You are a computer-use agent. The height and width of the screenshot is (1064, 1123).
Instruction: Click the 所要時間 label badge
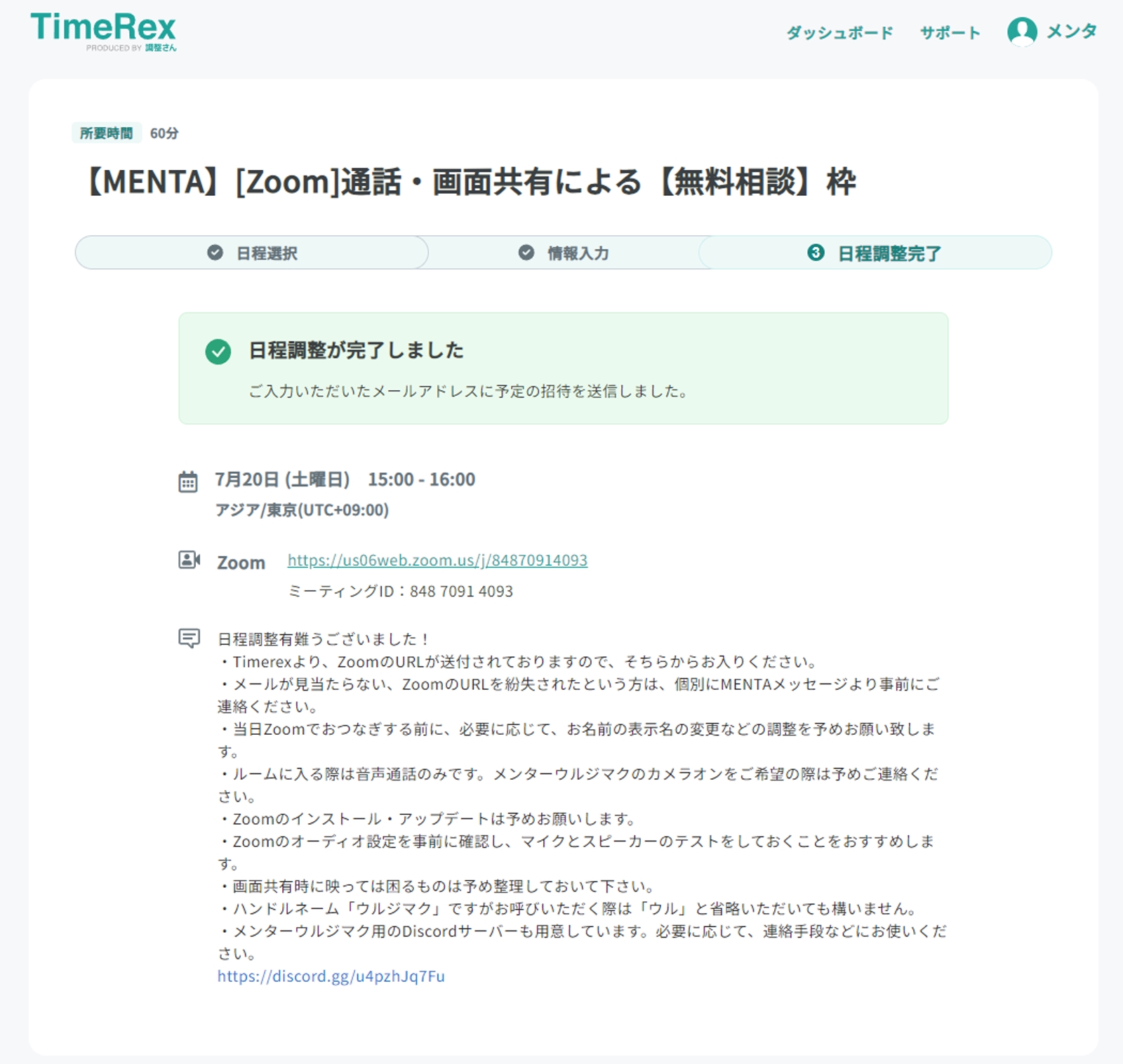[107, 133]
